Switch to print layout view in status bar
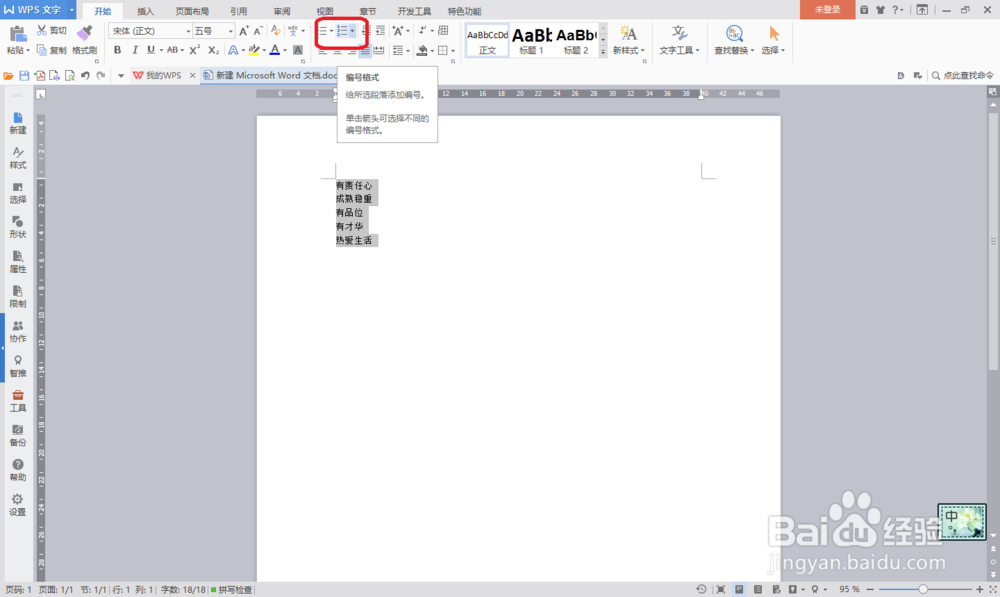The image size is (1000, 597). tap(739, 589)
